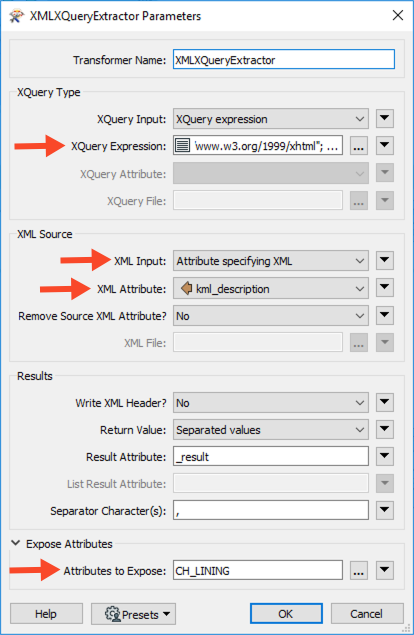Open the Presets menu button

(133, 614)
